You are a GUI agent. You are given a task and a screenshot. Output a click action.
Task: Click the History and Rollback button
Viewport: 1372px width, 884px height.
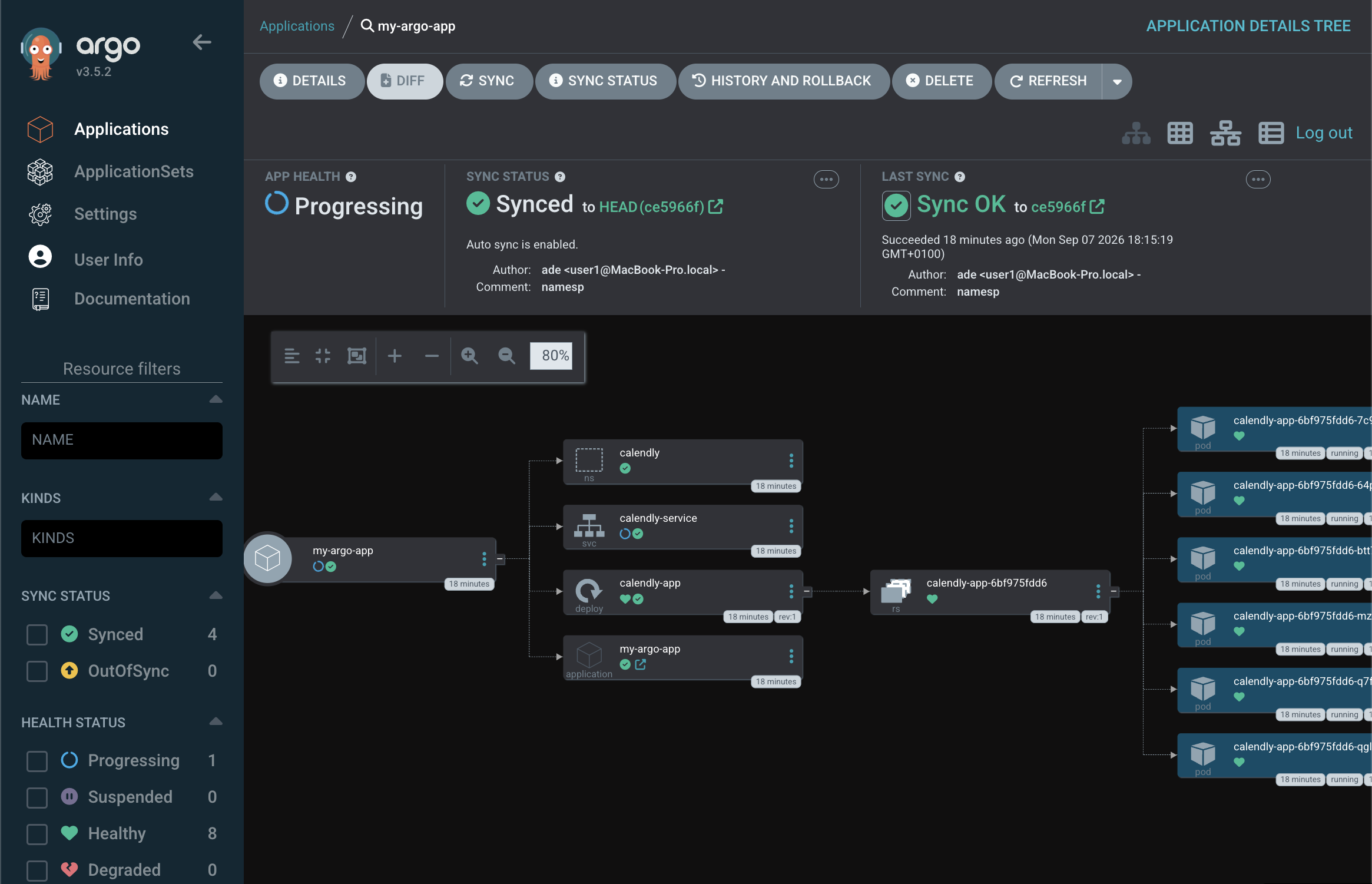click(783, 81)
